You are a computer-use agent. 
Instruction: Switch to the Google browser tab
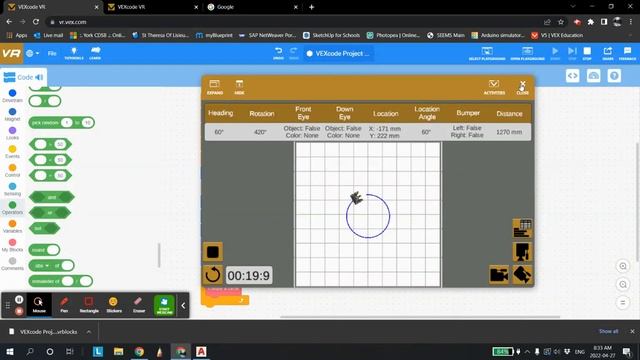point(251,7)
